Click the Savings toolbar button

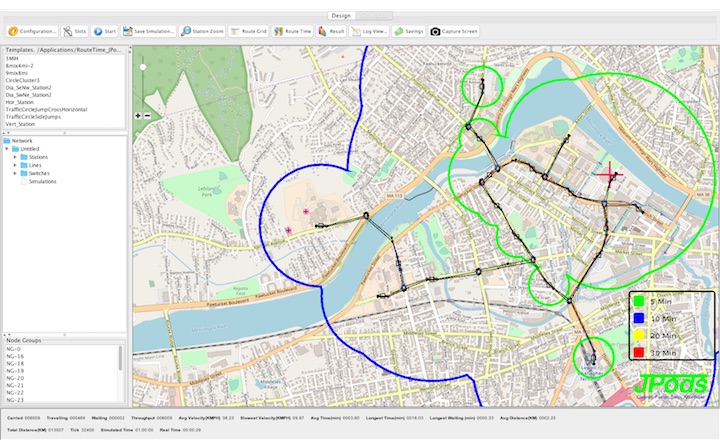pyautogui.click(x=409, y=31)
